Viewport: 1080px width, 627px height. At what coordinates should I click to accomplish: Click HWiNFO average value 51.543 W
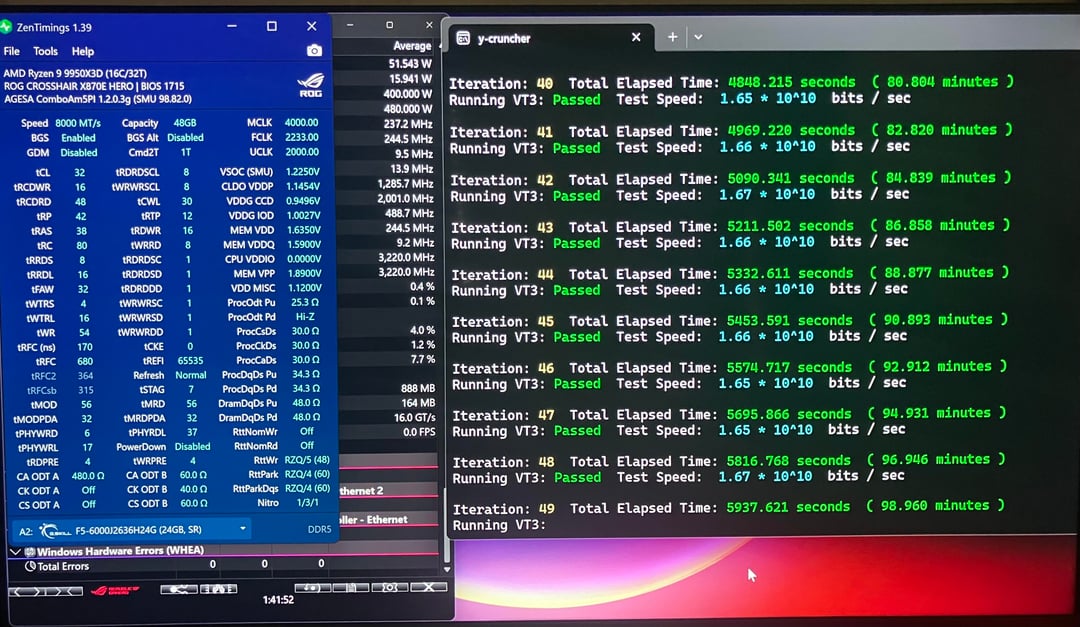click(x=410, y=64)
